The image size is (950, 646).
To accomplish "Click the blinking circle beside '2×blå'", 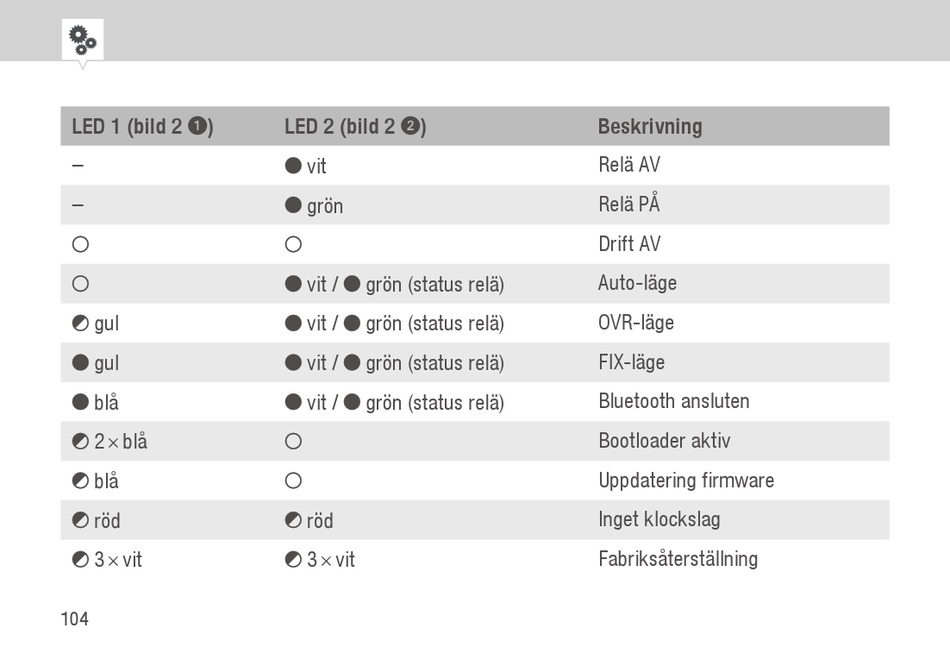I will (x=81, y=441).
